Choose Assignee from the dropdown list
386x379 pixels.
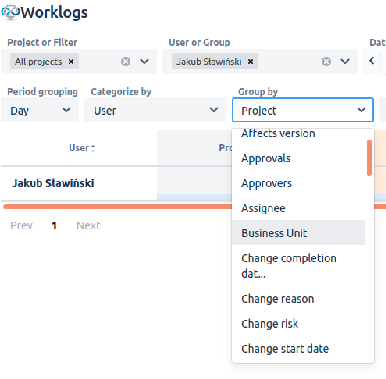click(263, 208)
